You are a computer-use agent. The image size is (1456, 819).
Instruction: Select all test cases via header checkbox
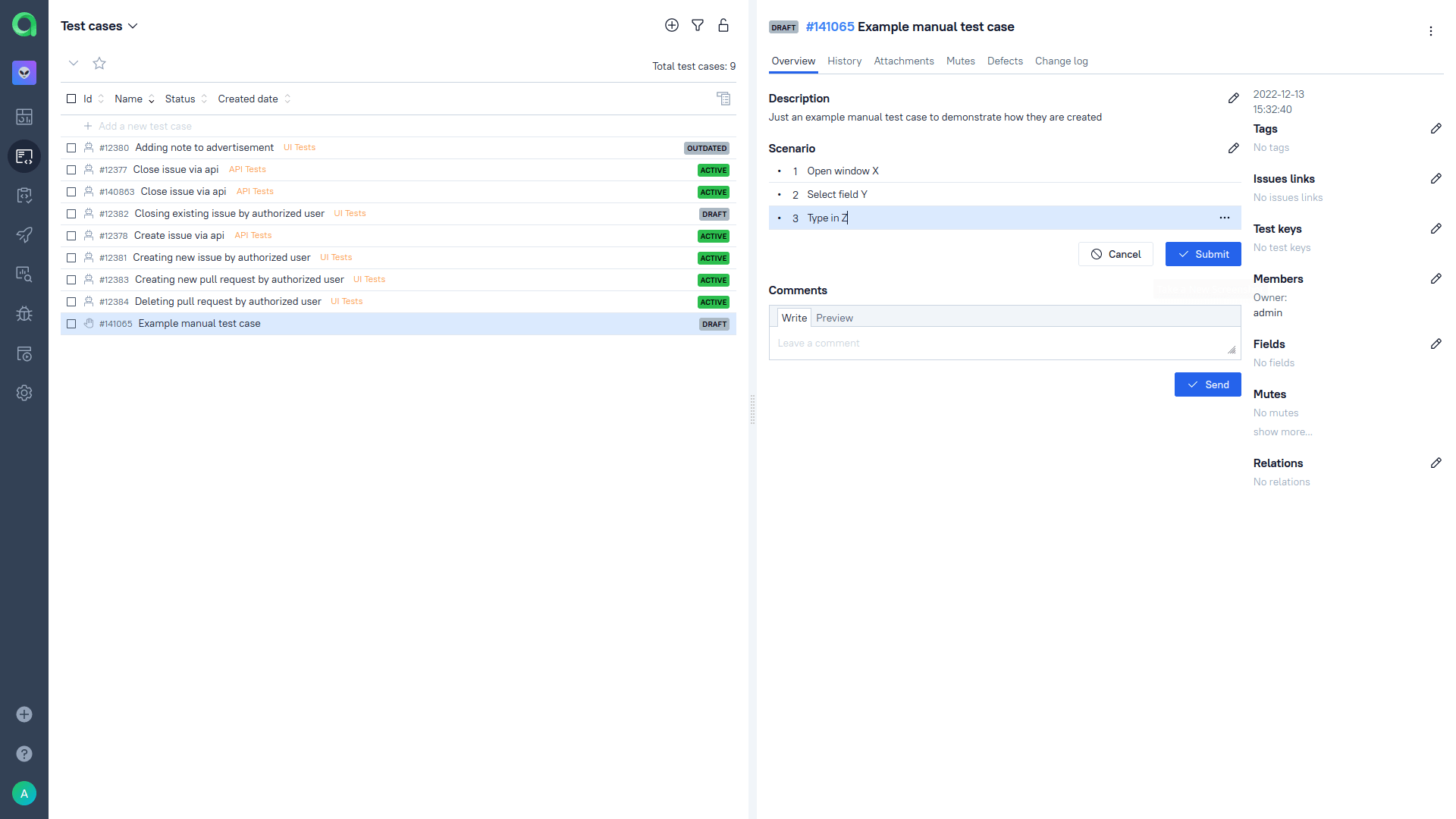pyautogui.click(x=71, y=99)
